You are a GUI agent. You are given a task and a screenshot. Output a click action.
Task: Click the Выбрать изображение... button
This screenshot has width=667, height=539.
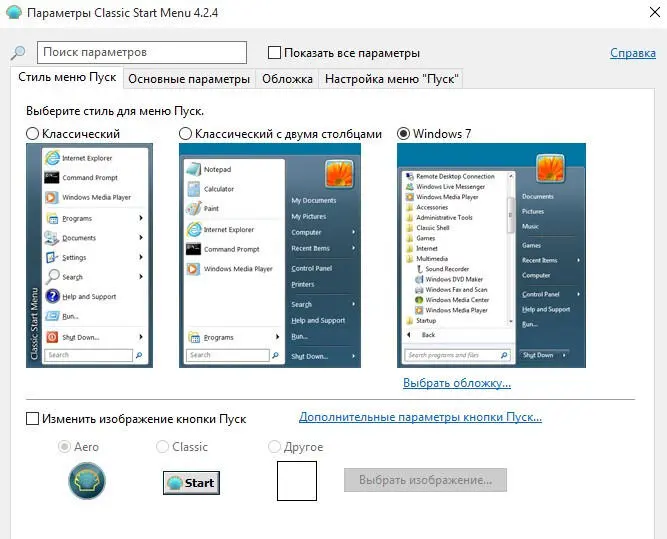coord(425,480)
